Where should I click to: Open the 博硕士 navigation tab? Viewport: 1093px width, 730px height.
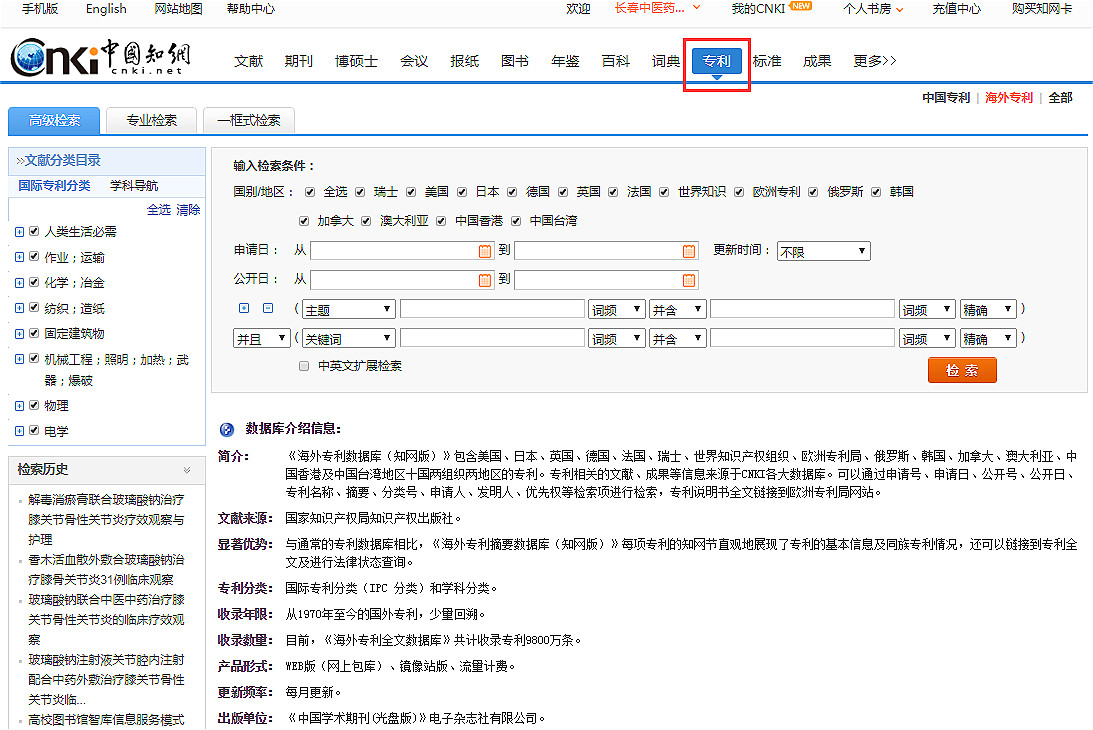[x=356, y=61]
